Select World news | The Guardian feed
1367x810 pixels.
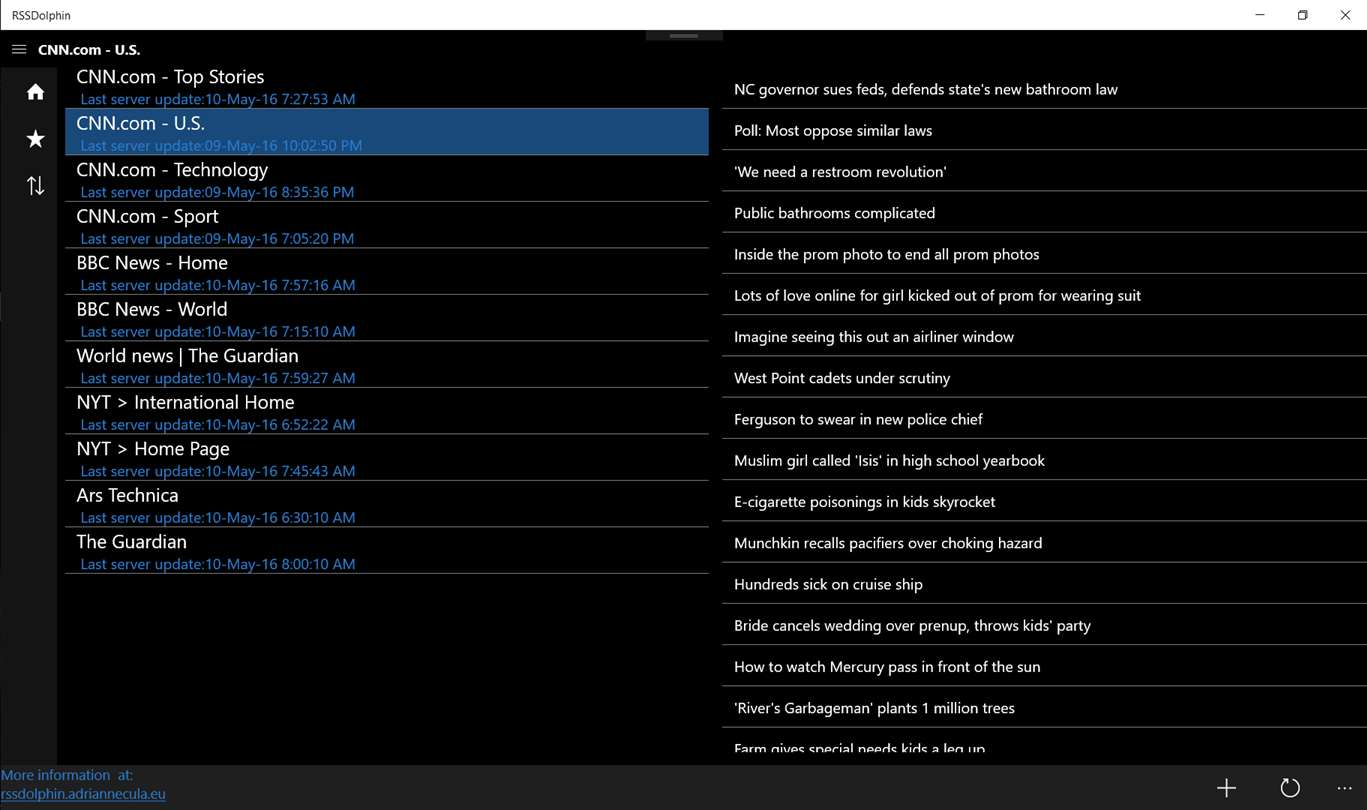[387, 365]
